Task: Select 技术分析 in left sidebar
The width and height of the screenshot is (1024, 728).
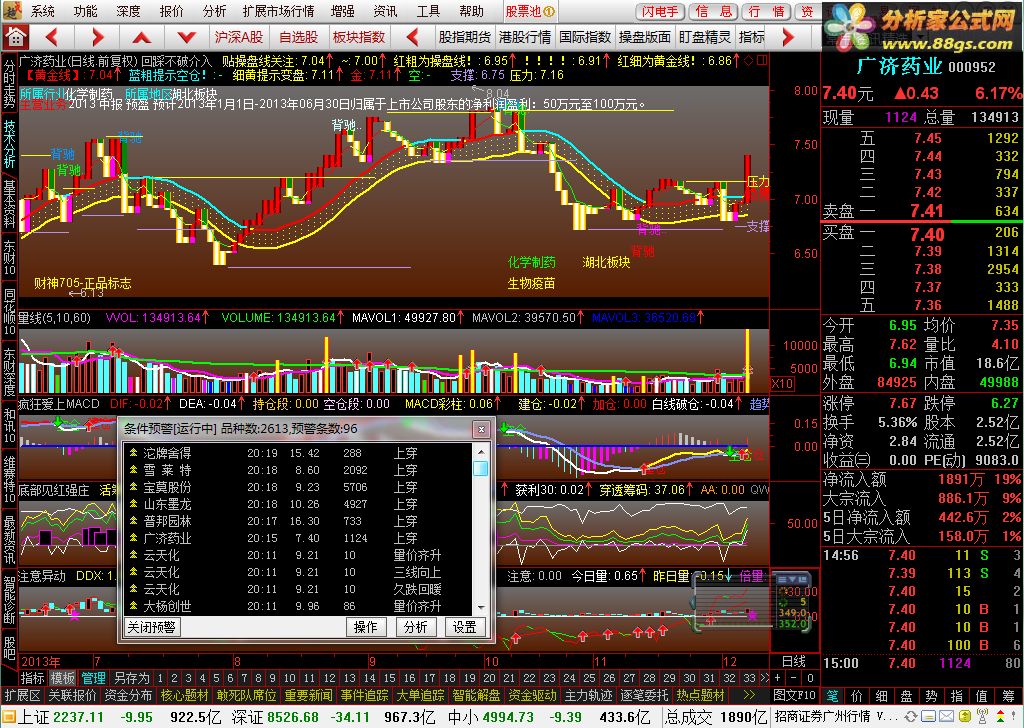Action: [9, 144]
